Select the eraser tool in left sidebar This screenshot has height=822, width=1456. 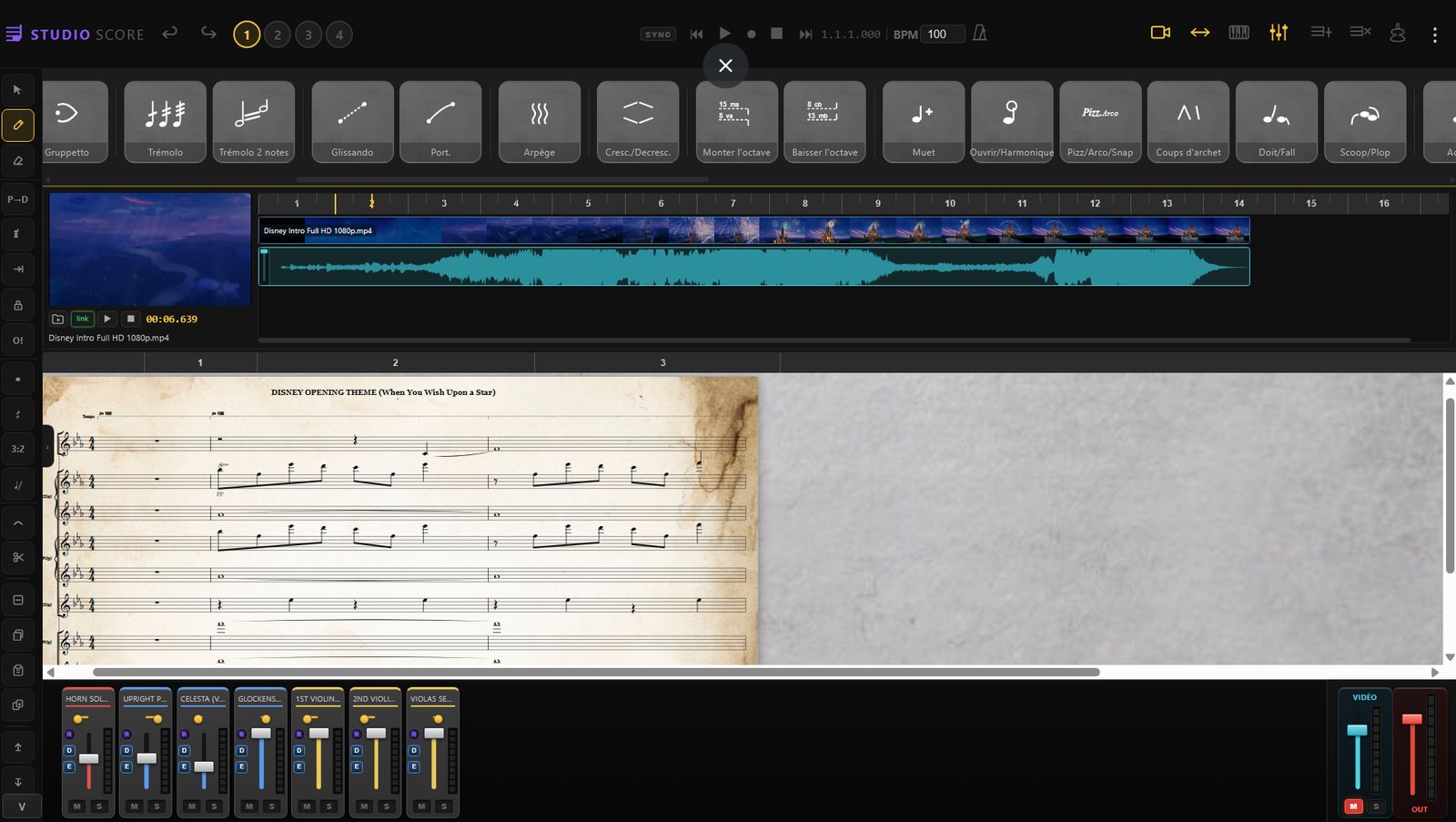point(17,160)
